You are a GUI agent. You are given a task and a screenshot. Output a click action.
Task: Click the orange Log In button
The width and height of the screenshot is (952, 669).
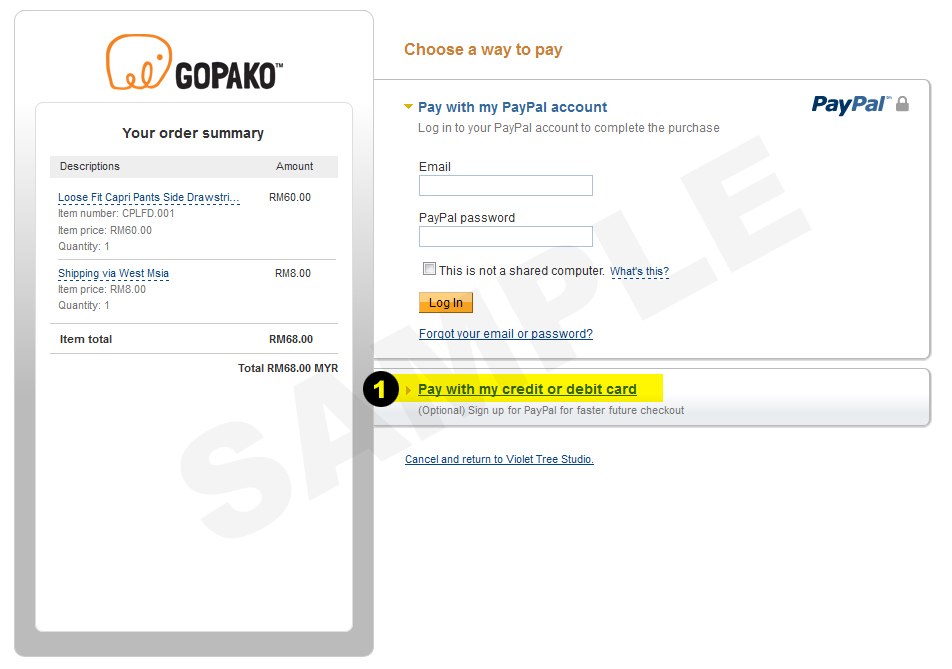click(446, 302)
